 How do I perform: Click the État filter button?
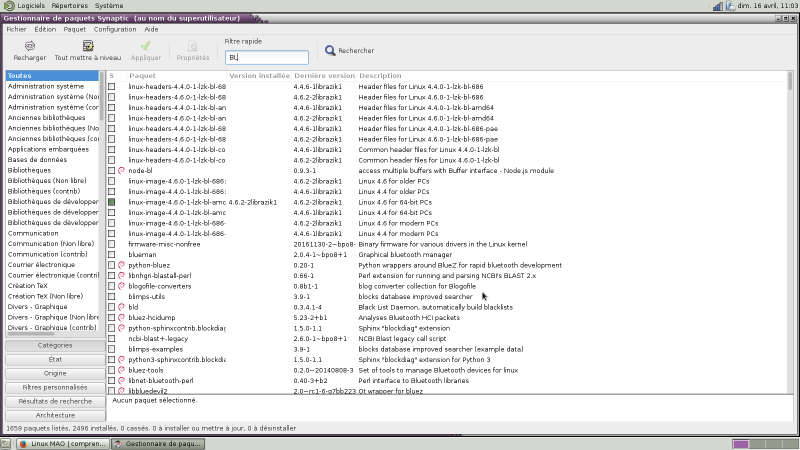coord(55,360)
